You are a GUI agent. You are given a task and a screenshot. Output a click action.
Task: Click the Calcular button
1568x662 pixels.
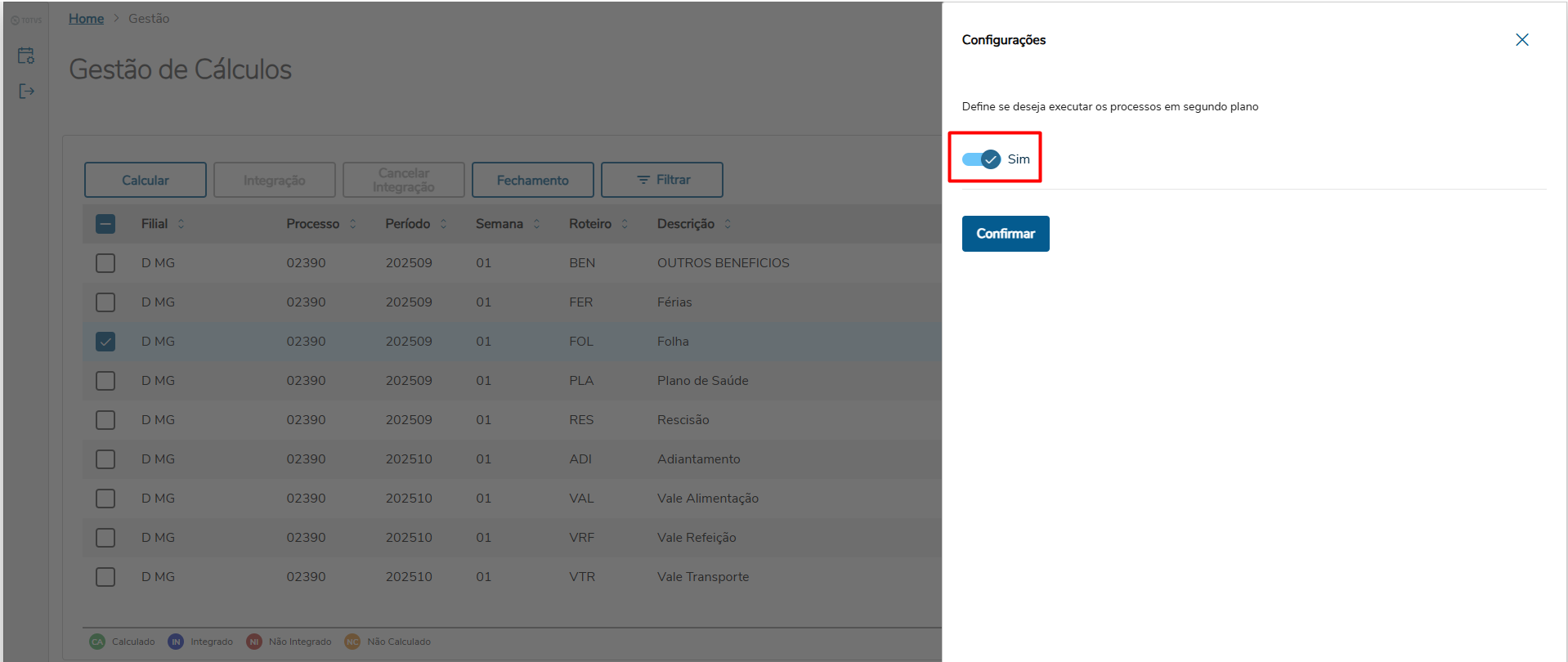pyautogui.click(x=146, y=180)
